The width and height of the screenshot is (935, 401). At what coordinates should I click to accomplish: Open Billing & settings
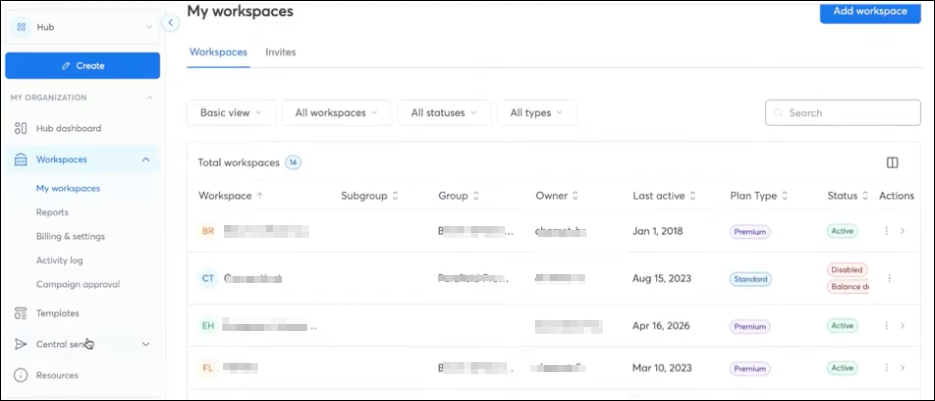70,236
